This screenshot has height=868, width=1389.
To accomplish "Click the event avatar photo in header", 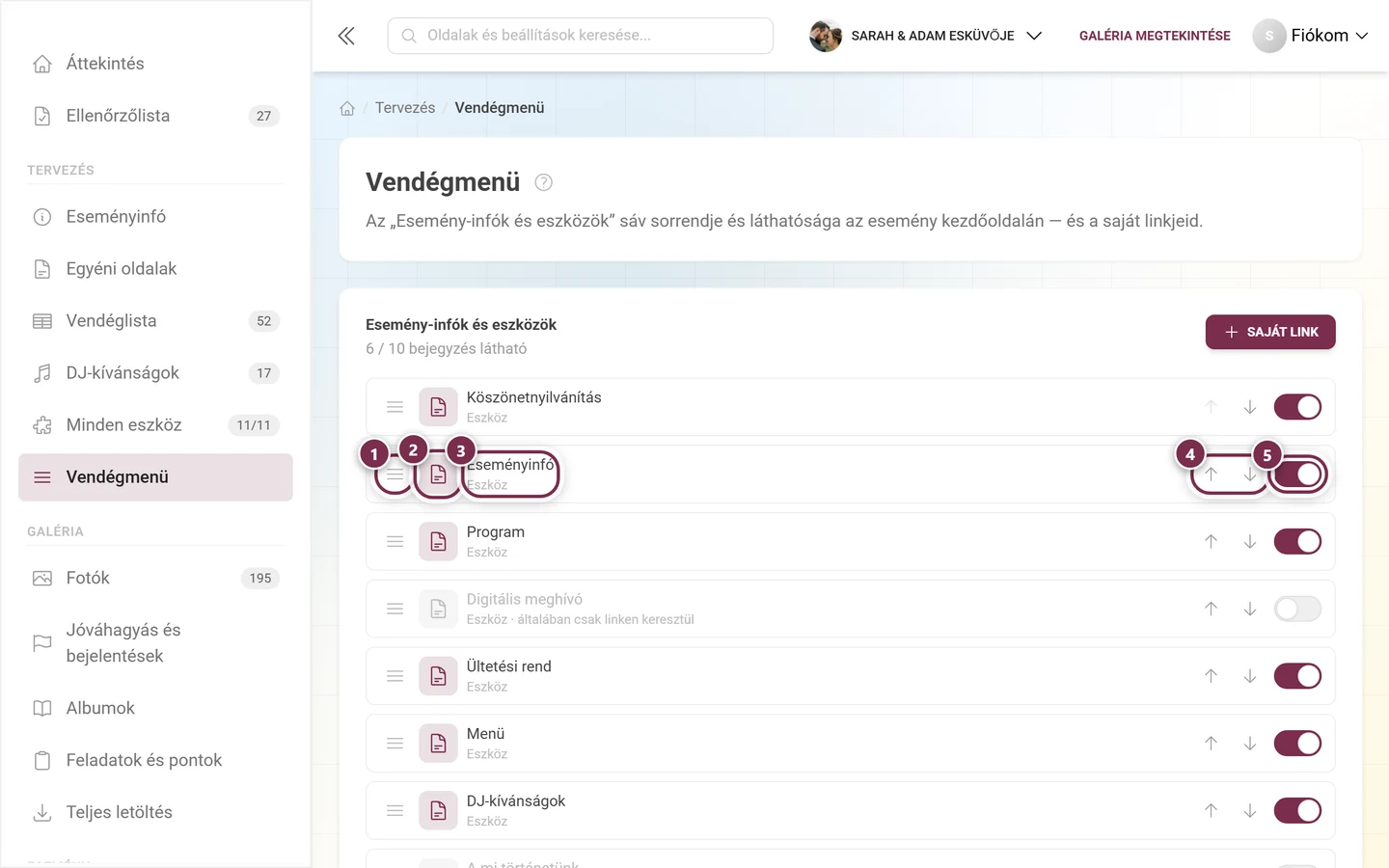I will point(826,36).
